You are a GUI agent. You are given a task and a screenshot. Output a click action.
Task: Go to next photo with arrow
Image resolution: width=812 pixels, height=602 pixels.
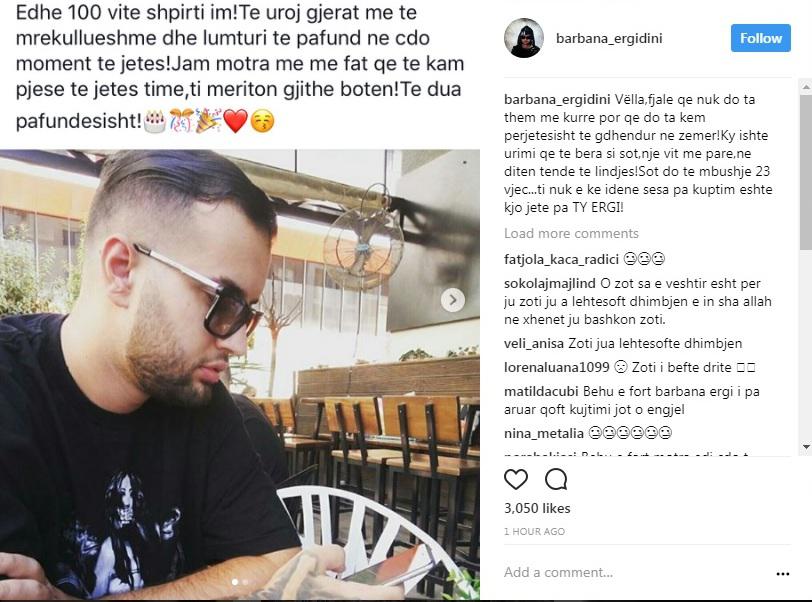pyautogui.click(x=453, y=300)
